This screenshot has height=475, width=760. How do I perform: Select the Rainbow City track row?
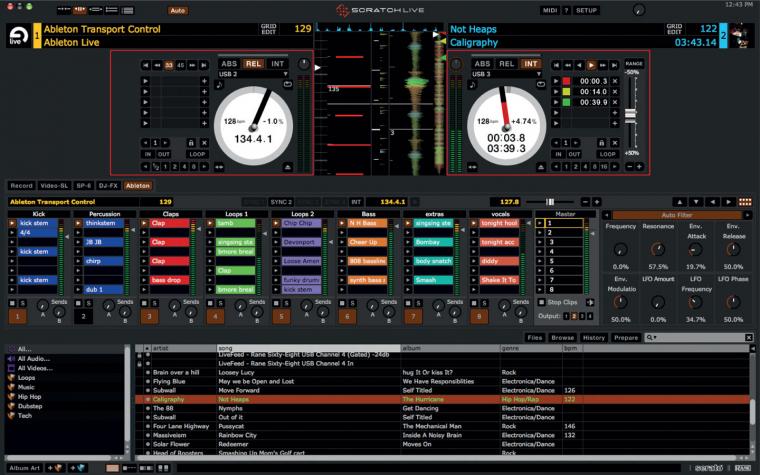443,435
